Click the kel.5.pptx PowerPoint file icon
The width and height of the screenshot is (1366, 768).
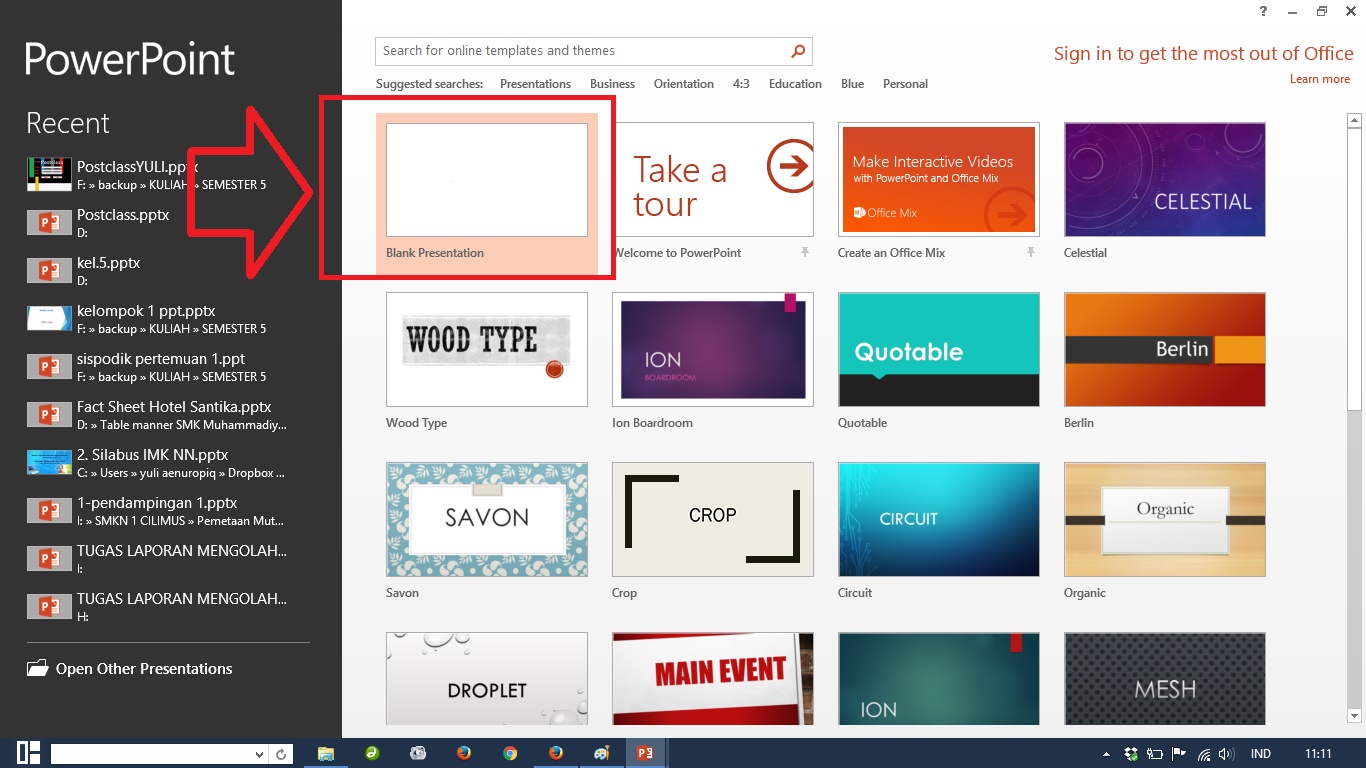click(x=50, y=270)
